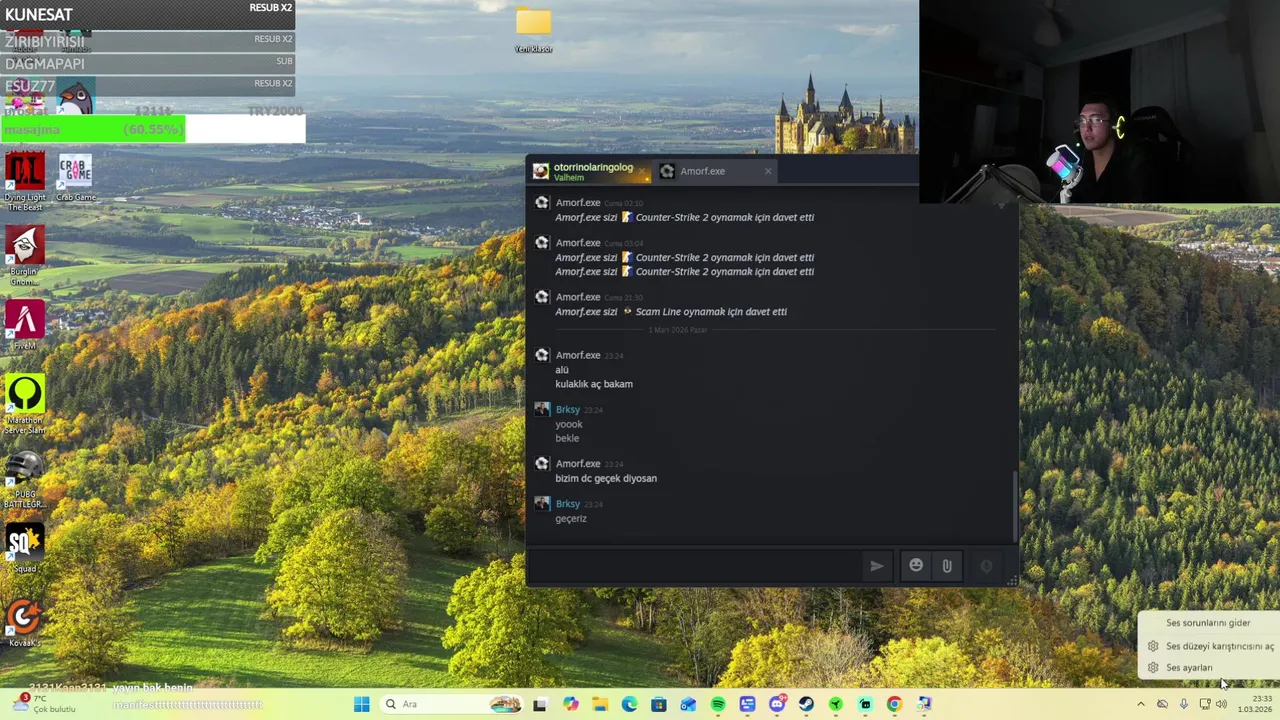This screenshot has height=720, width=1280.
Task: Open the Crab Game desktop shortcut
Action: [x=75, y=178]
